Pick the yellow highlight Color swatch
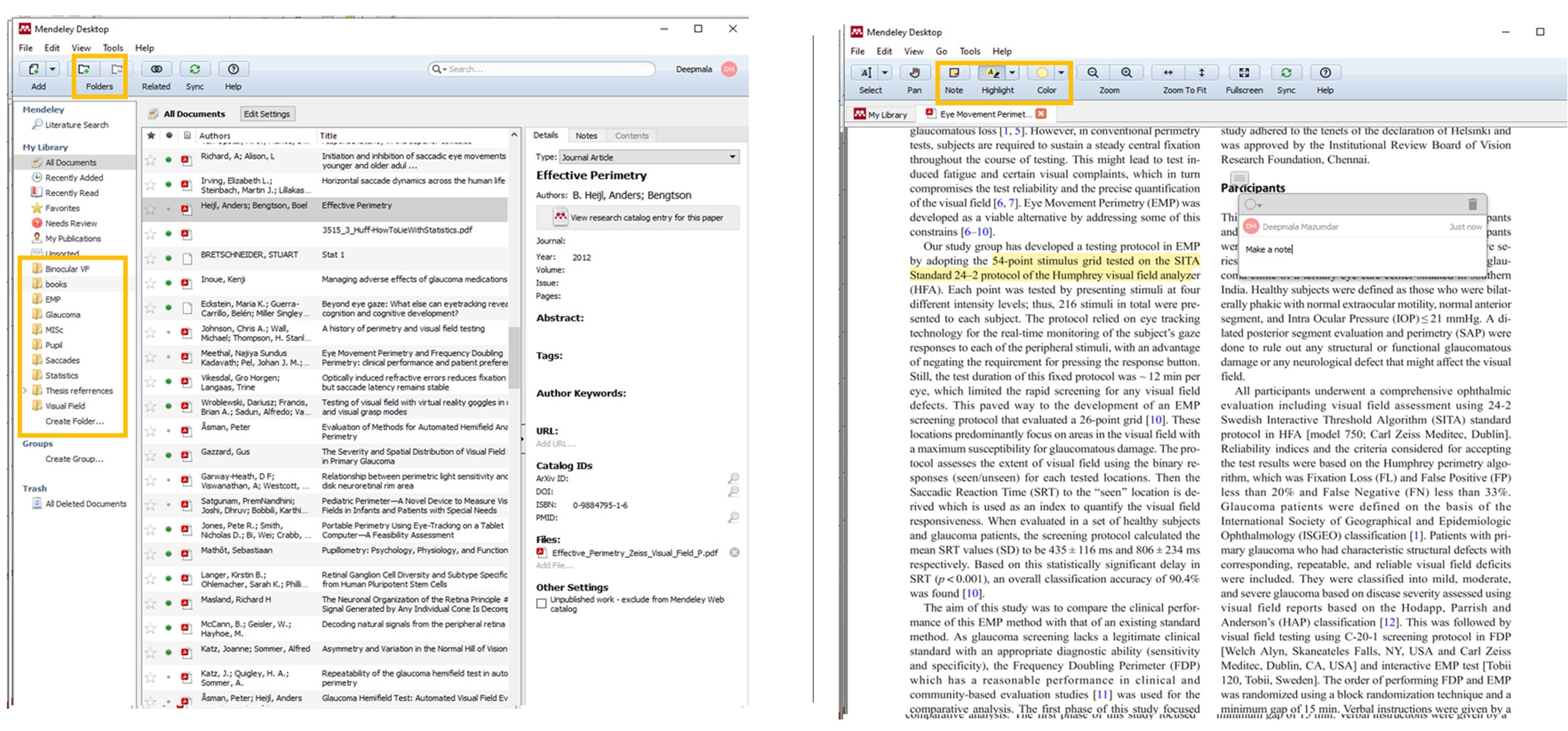 click(1041, 73)
